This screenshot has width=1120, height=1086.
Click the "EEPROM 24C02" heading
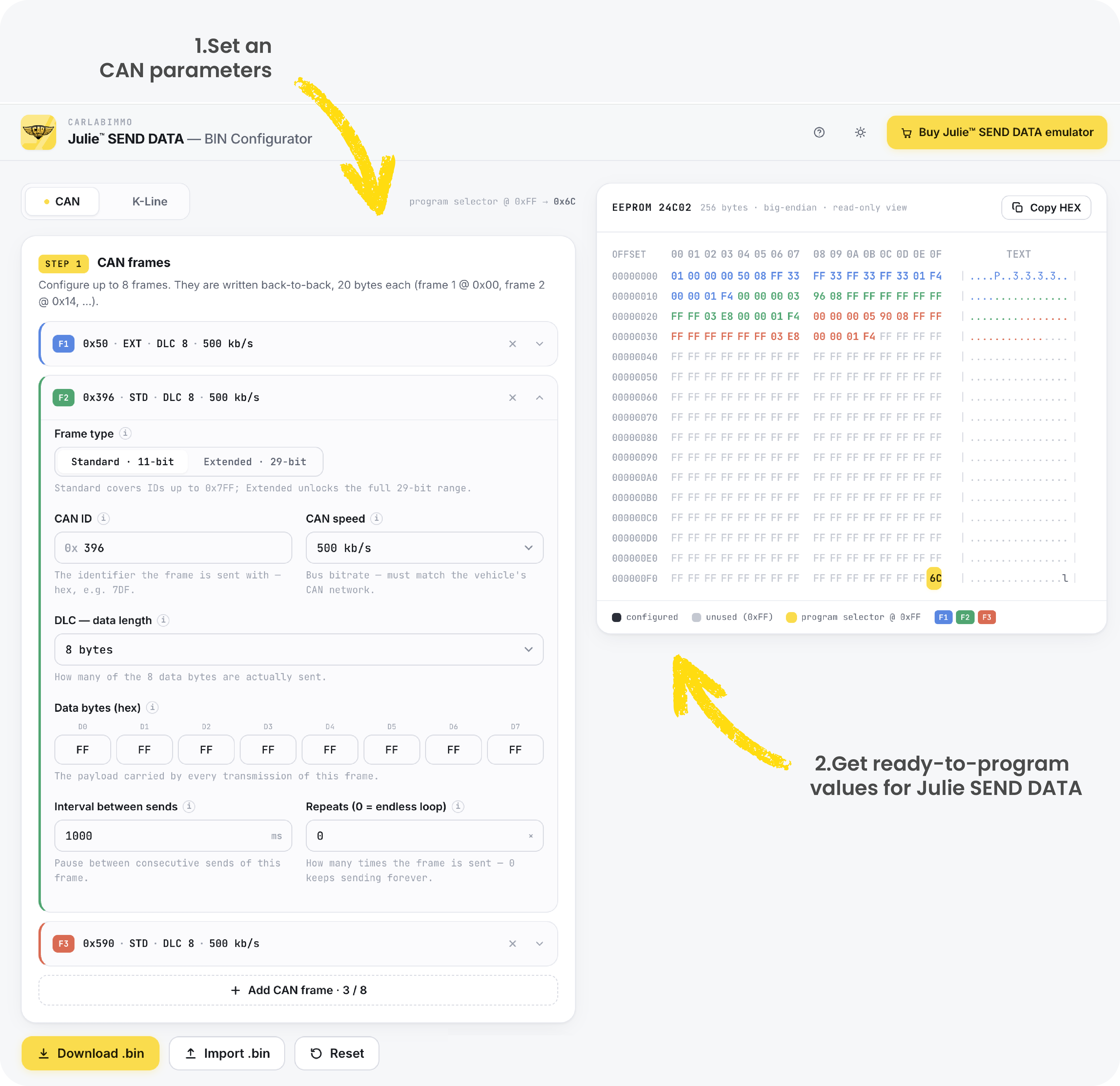click(x=651, y=208)
